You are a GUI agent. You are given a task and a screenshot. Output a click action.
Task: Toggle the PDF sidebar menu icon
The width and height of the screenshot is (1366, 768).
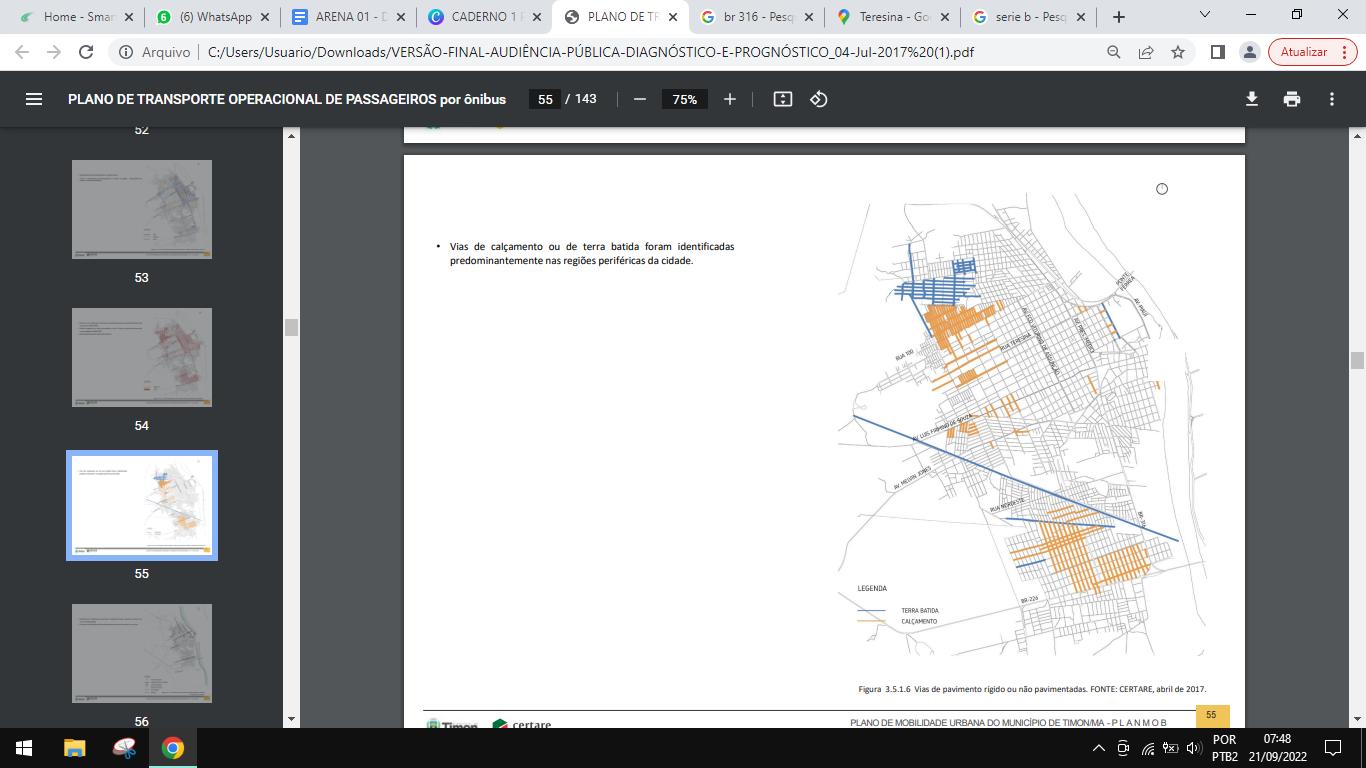[33, 99]
